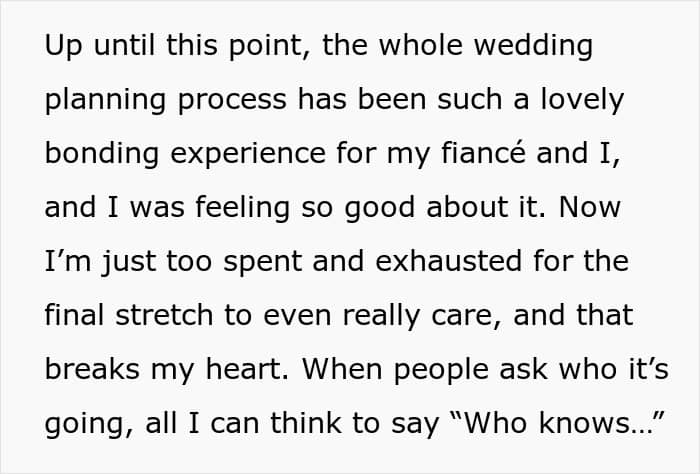Click the word "wedding" in first line
This screenshot has width=700, height=474.
tap(533, 46)
